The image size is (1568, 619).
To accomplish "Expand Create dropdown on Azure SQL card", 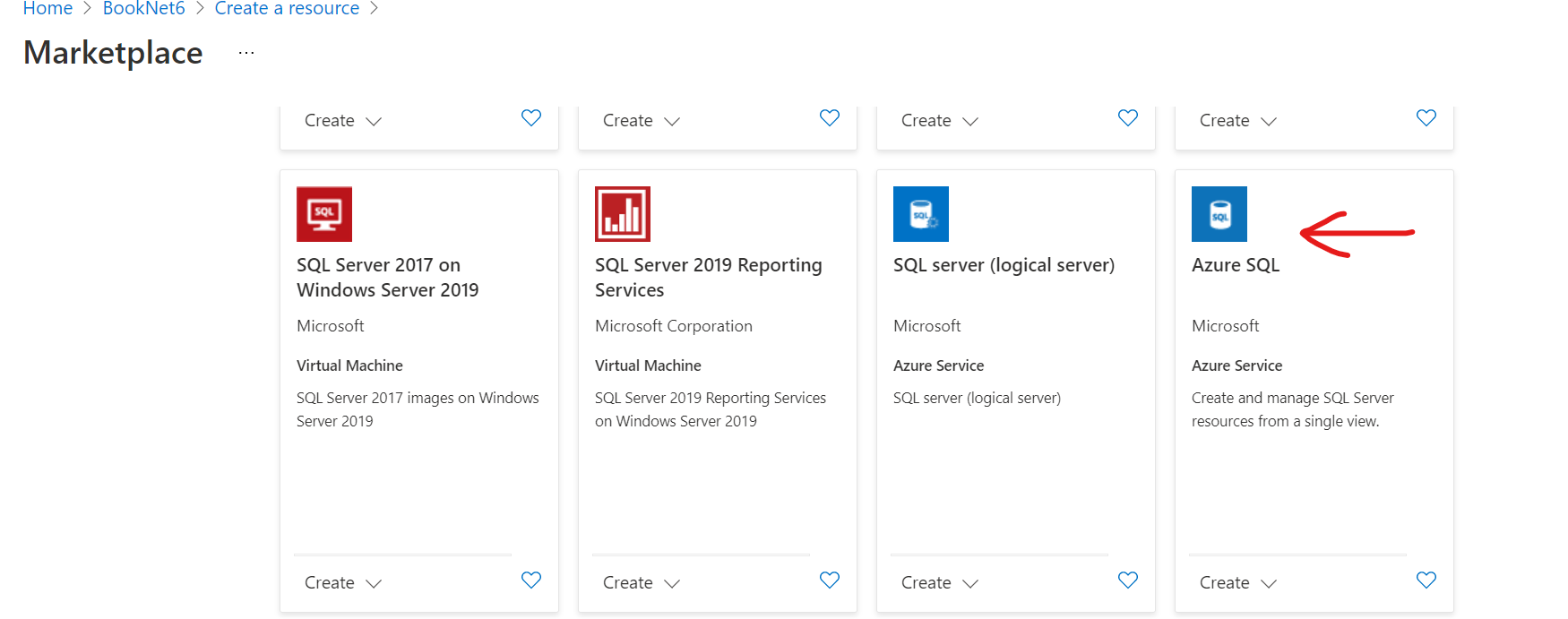I will click(1238, 582).
